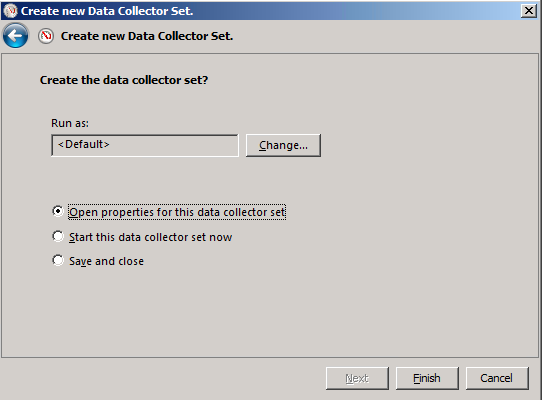Image resolution: width=542 pixels, height=400 pixels.
Task: Select the Open properties radio button
Action: tap(58, 211)
